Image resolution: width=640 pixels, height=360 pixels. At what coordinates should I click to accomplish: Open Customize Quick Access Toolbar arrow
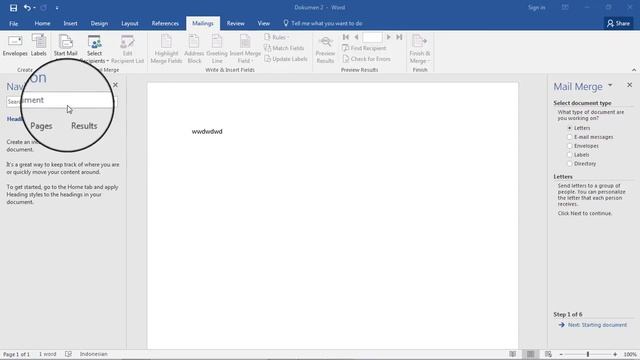[x=57, y=8]
